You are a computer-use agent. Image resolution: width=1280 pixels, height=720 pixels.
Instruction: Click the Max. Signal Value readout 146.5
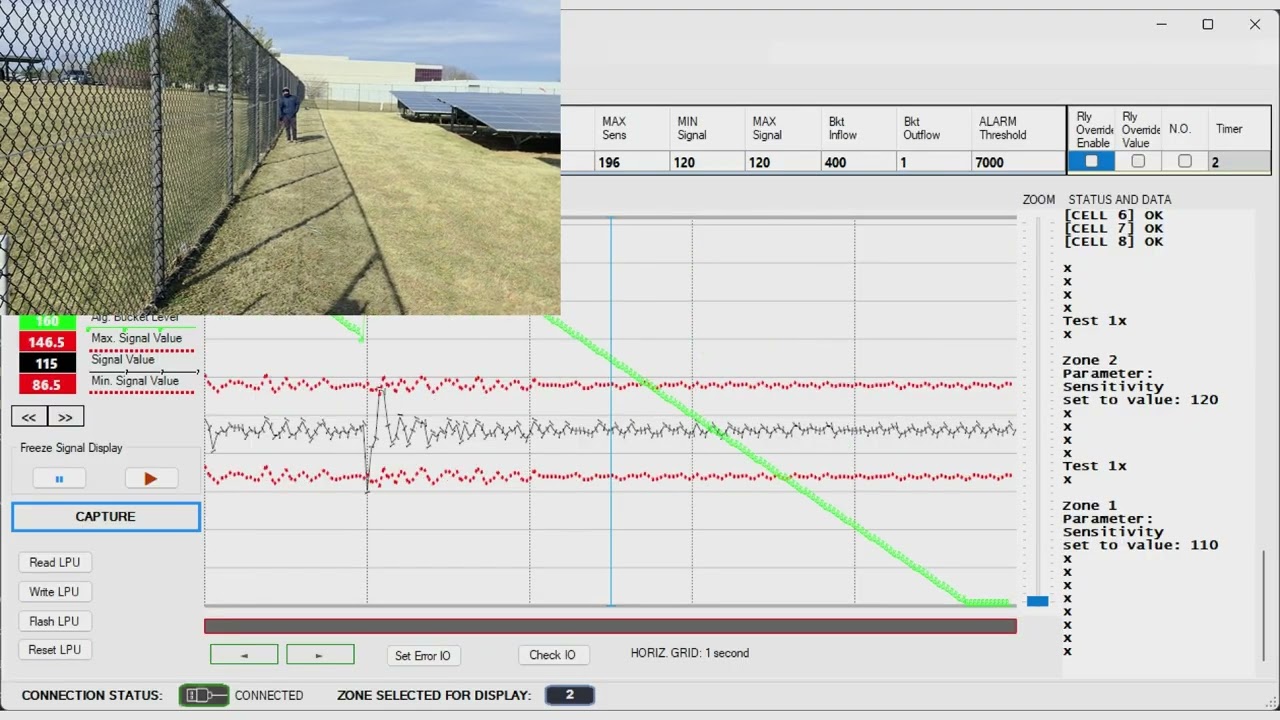[46, 342]
